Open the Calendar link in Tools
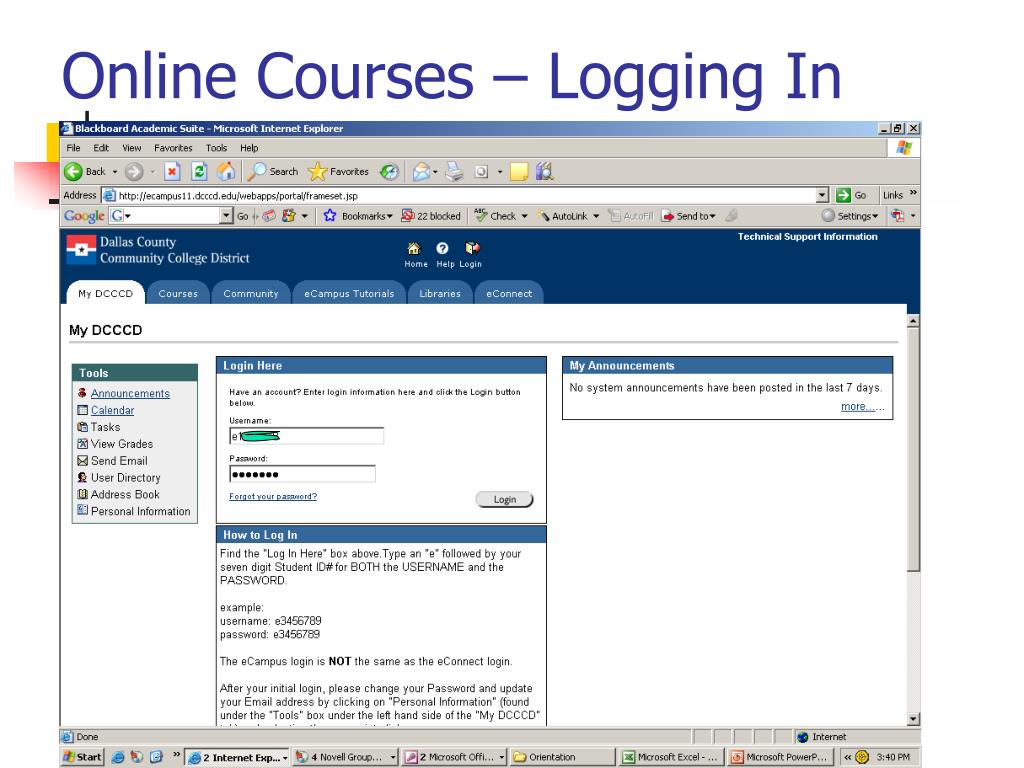The width and height of the screenshot is (1024, 768). [112, 410]
